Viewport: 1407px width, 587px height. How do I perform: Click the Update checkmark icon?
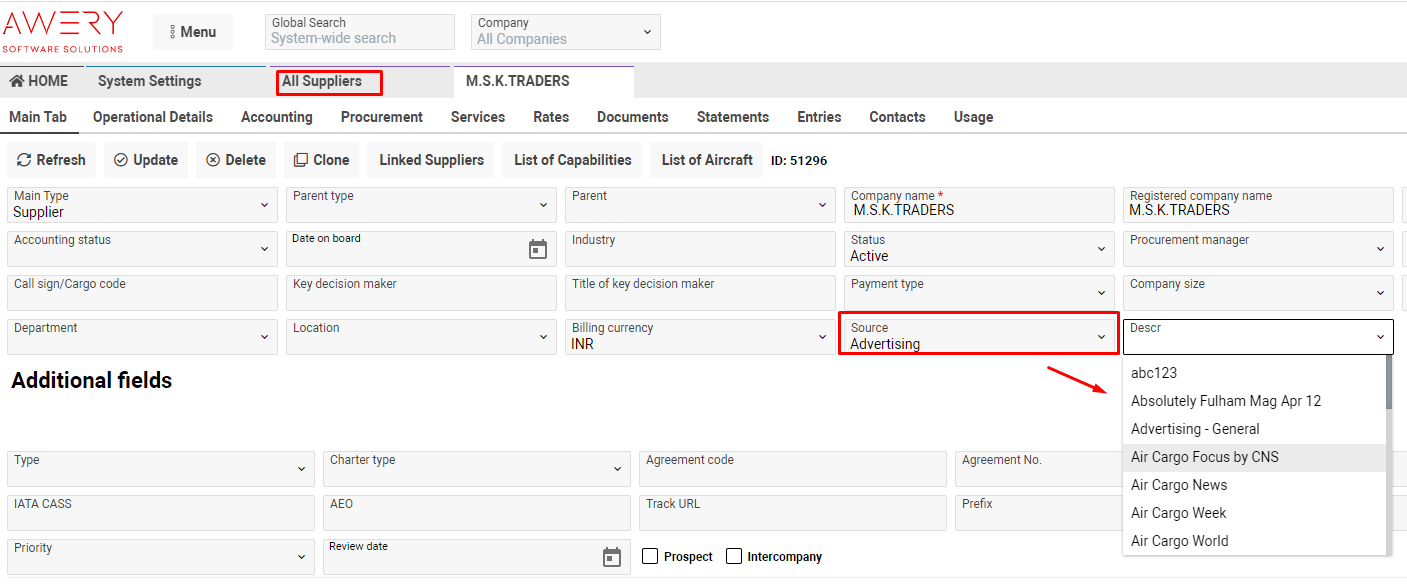coord(121,160)
